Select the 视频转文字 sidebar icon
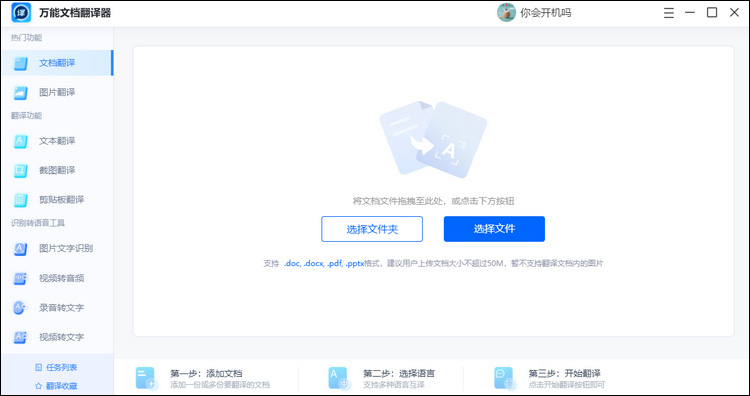The height and width of the screenshot is (396, 750). (21, 337)
